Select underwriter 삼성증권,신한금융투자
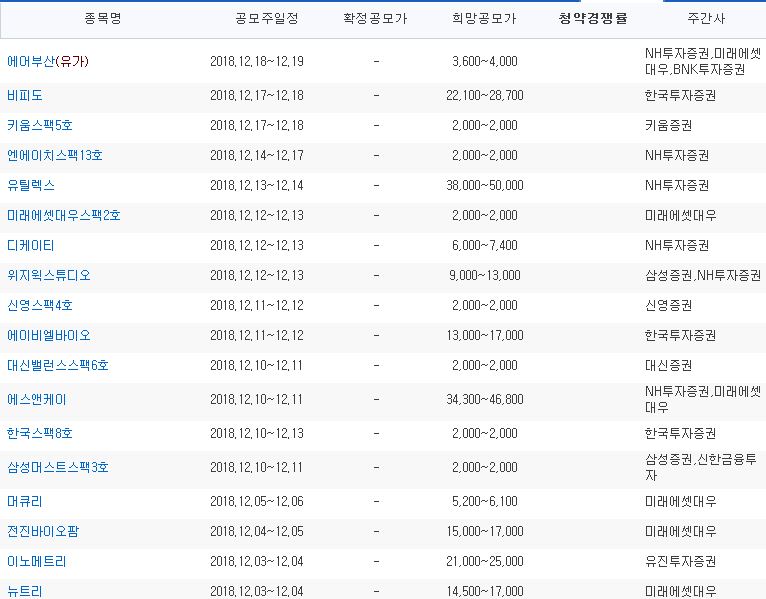Screen dimensions: 766x599 (x=701, y=467)
